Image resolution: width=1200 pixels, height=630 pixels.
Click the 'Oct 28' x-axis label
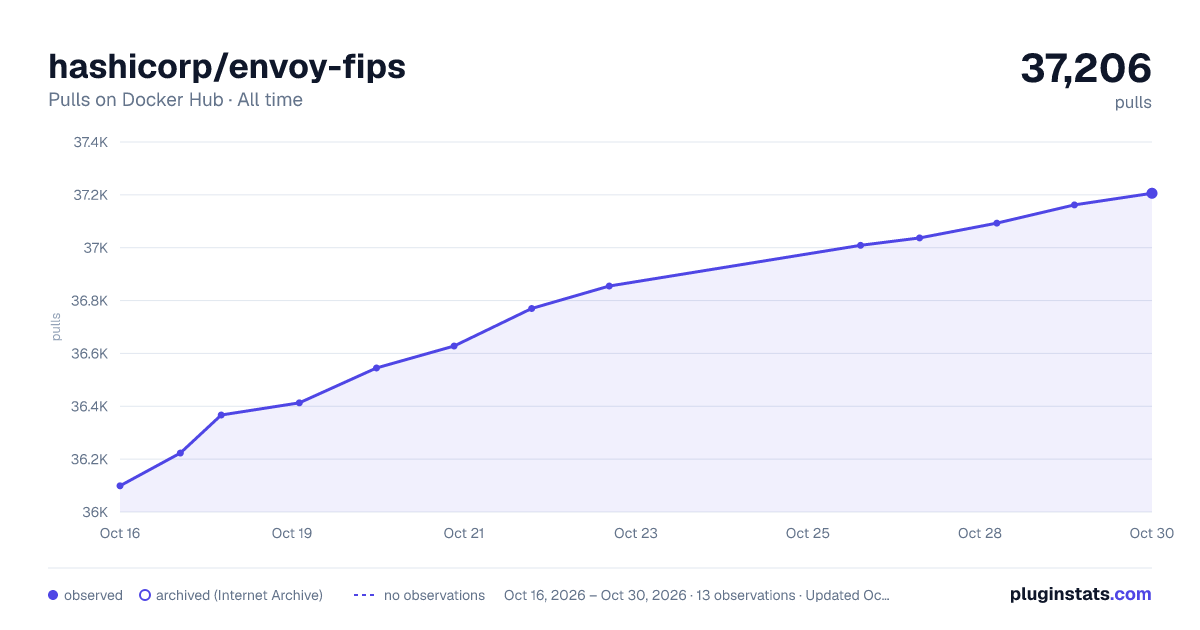(x=980, y=533)
